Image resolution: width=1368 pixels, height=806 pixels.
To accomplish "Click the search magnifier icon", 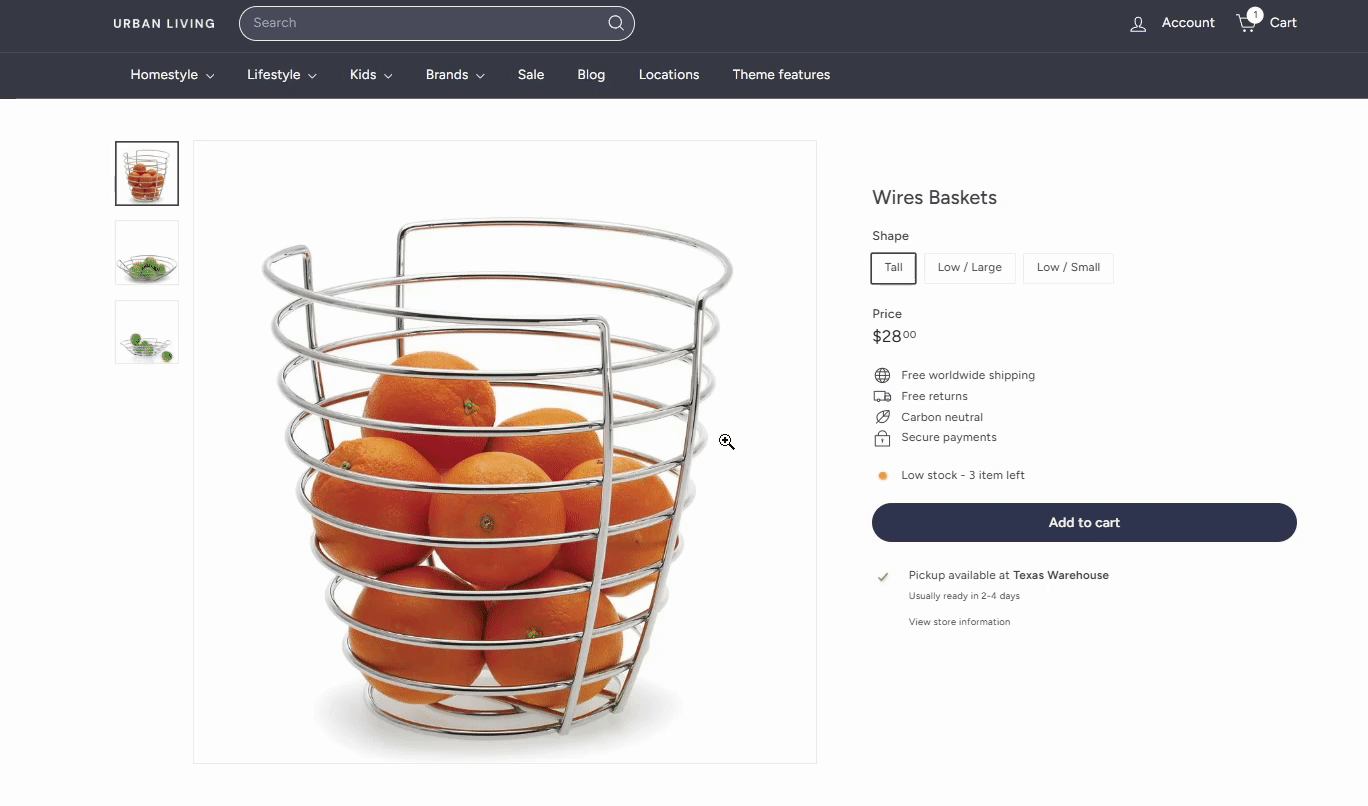I will tap(616, 23).
